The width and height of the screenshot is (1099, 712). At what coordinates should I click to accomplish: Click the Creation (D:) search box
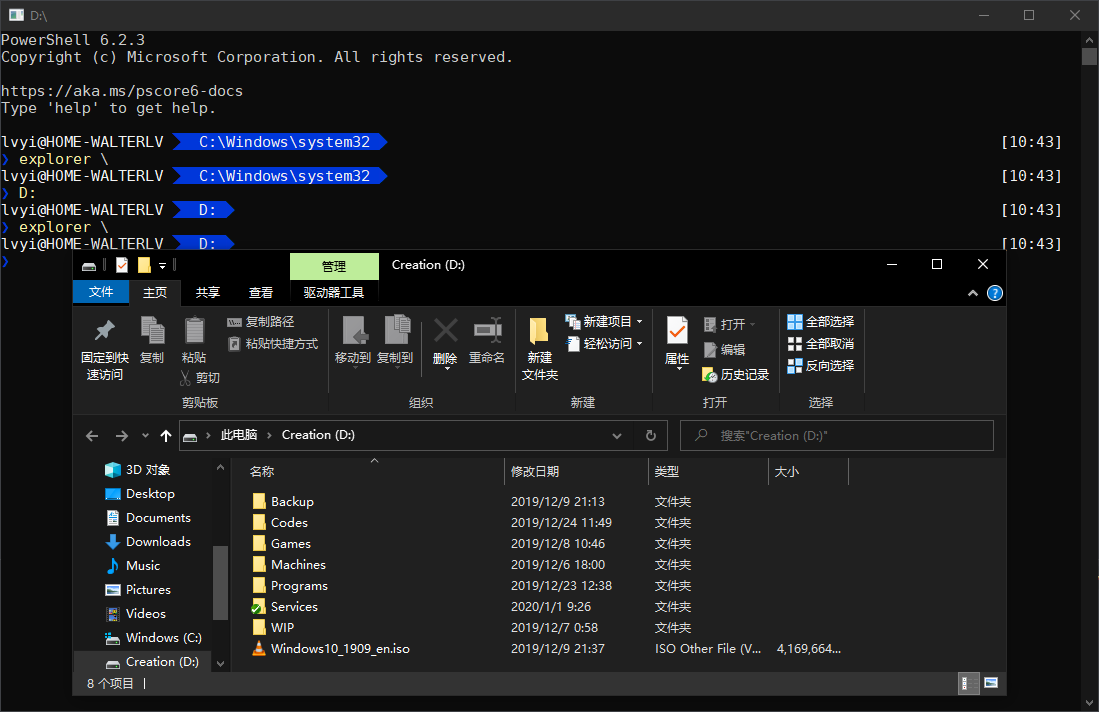836,436
